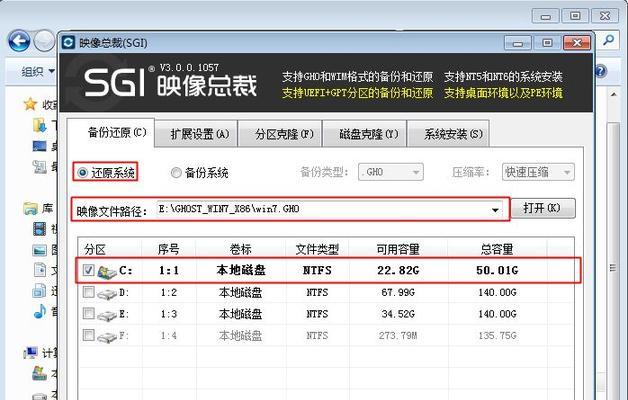Expand the 映像文件路径 path dropdown arrow
This screenshot has height=400, width=628.
pos(495,210)
